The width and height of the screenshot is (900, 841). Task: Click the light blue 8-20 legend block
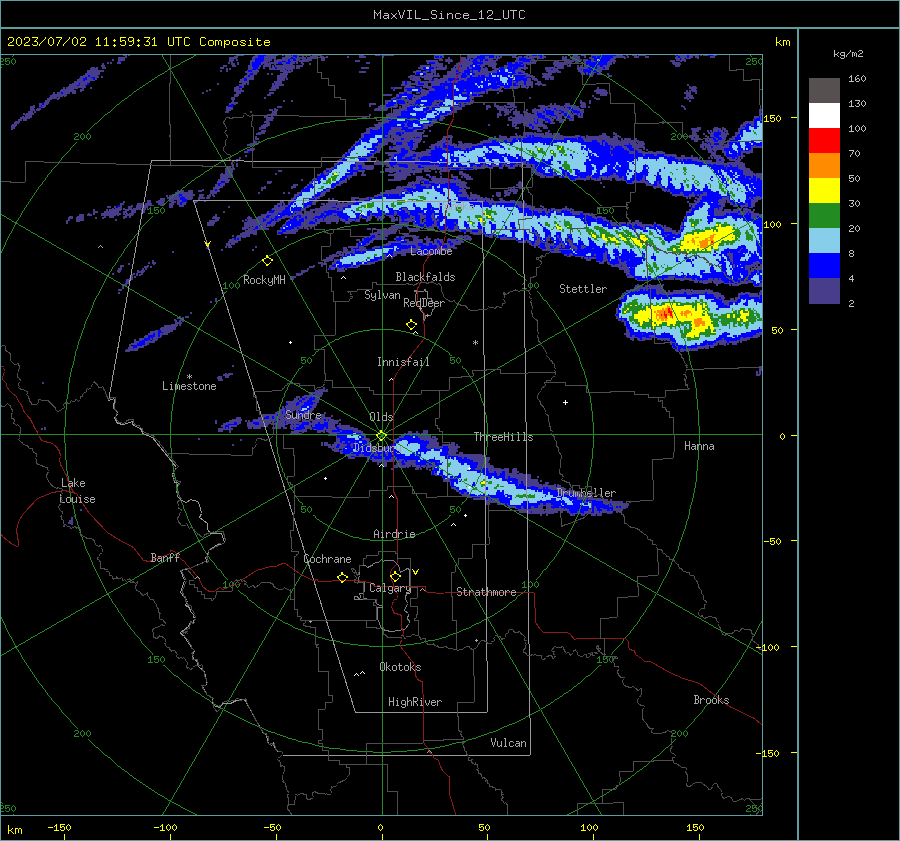tap(824, 241)
